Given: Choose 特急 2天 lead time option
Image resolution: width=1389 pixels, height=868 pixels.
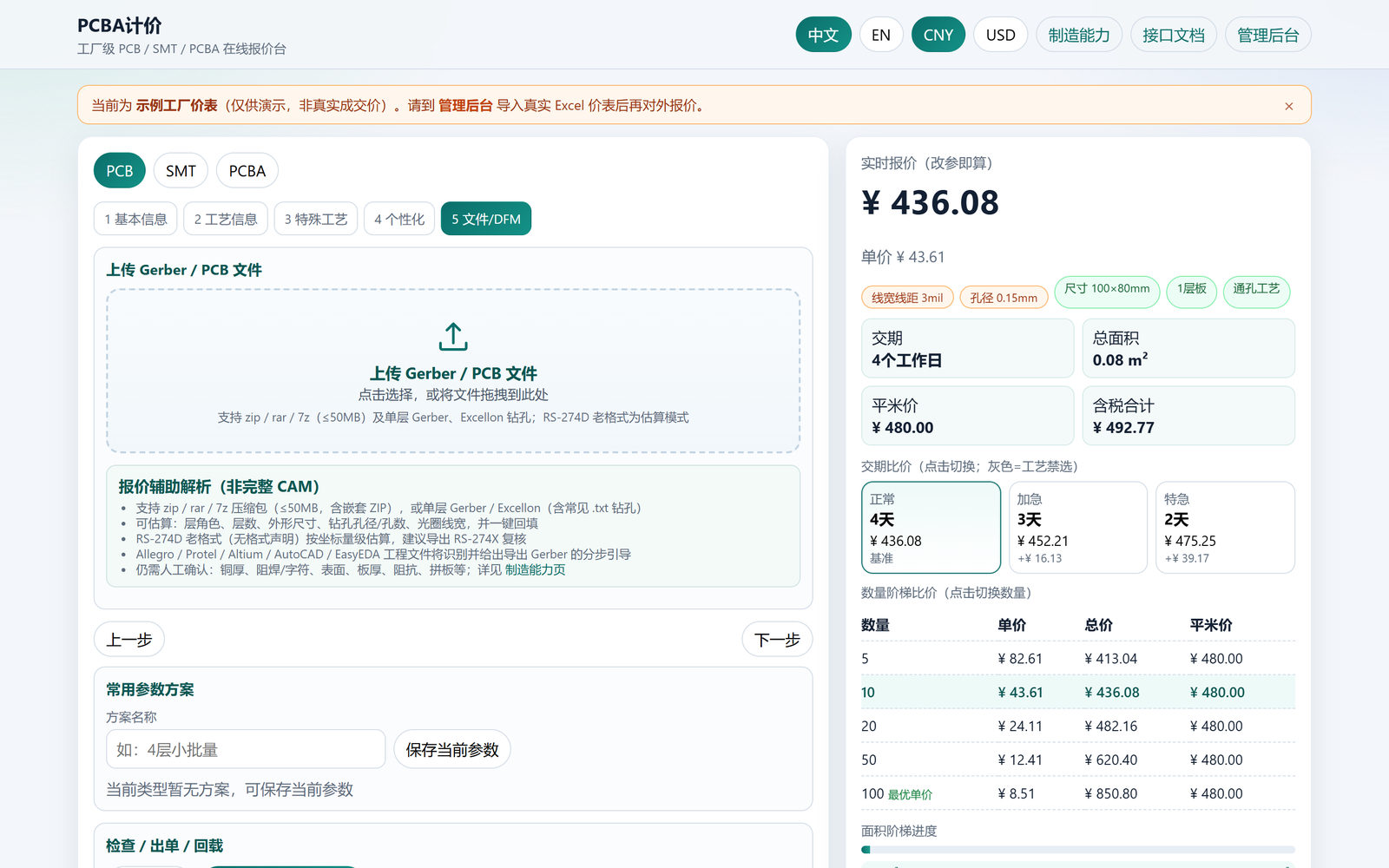Looking at the screenshot, I should click(x=1225, y=528).
